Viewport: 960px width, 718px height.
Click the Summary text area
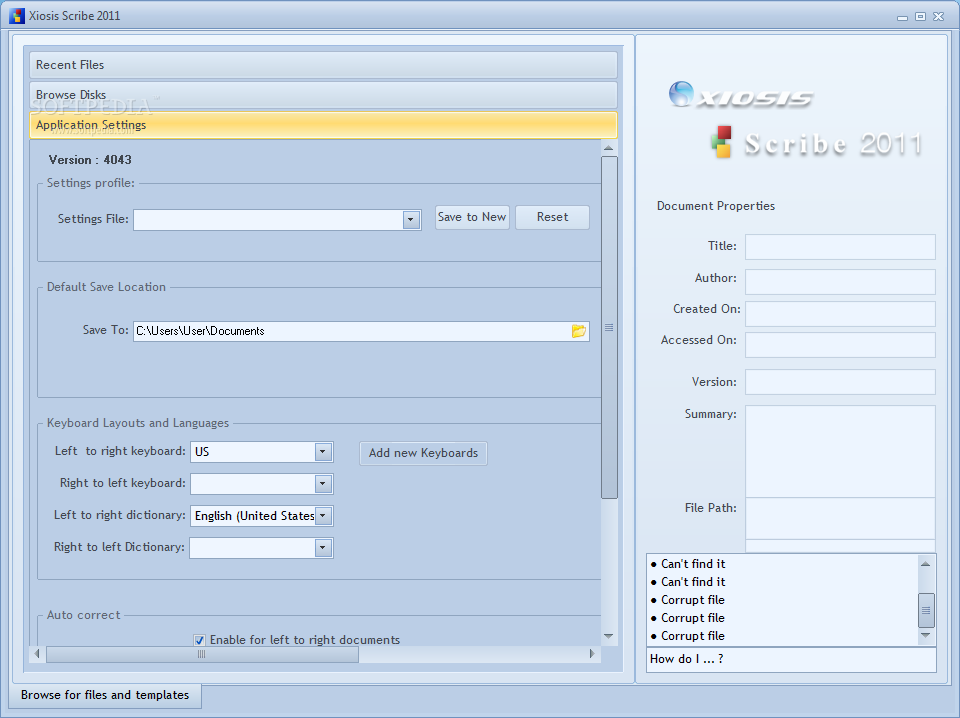point(840,451)
